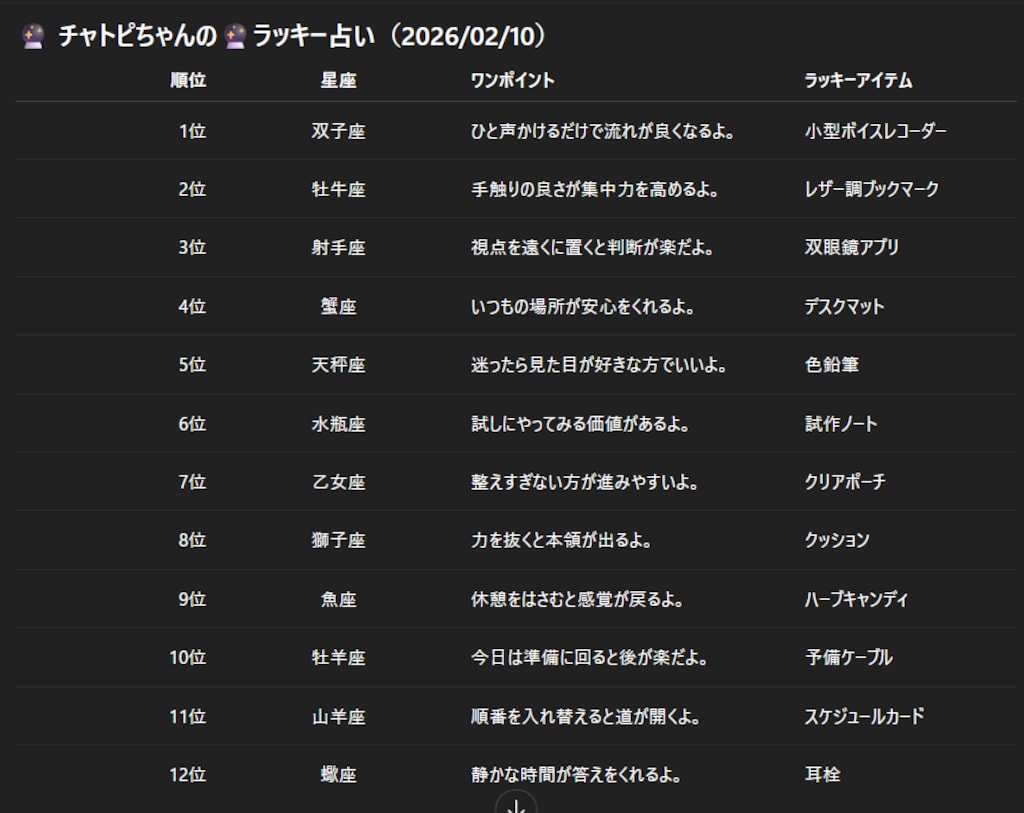Click the 蟹座 zodiac cell
1024x813 pixels.
tap(338, 306)
